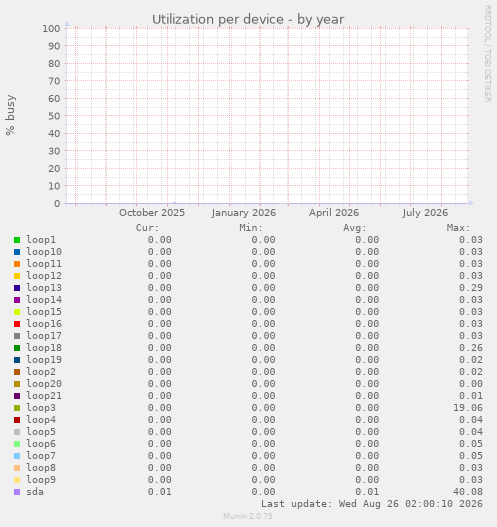497x527 pixels.
Task: Click the loop21 max value 0.01
Action: click(471, 396)
